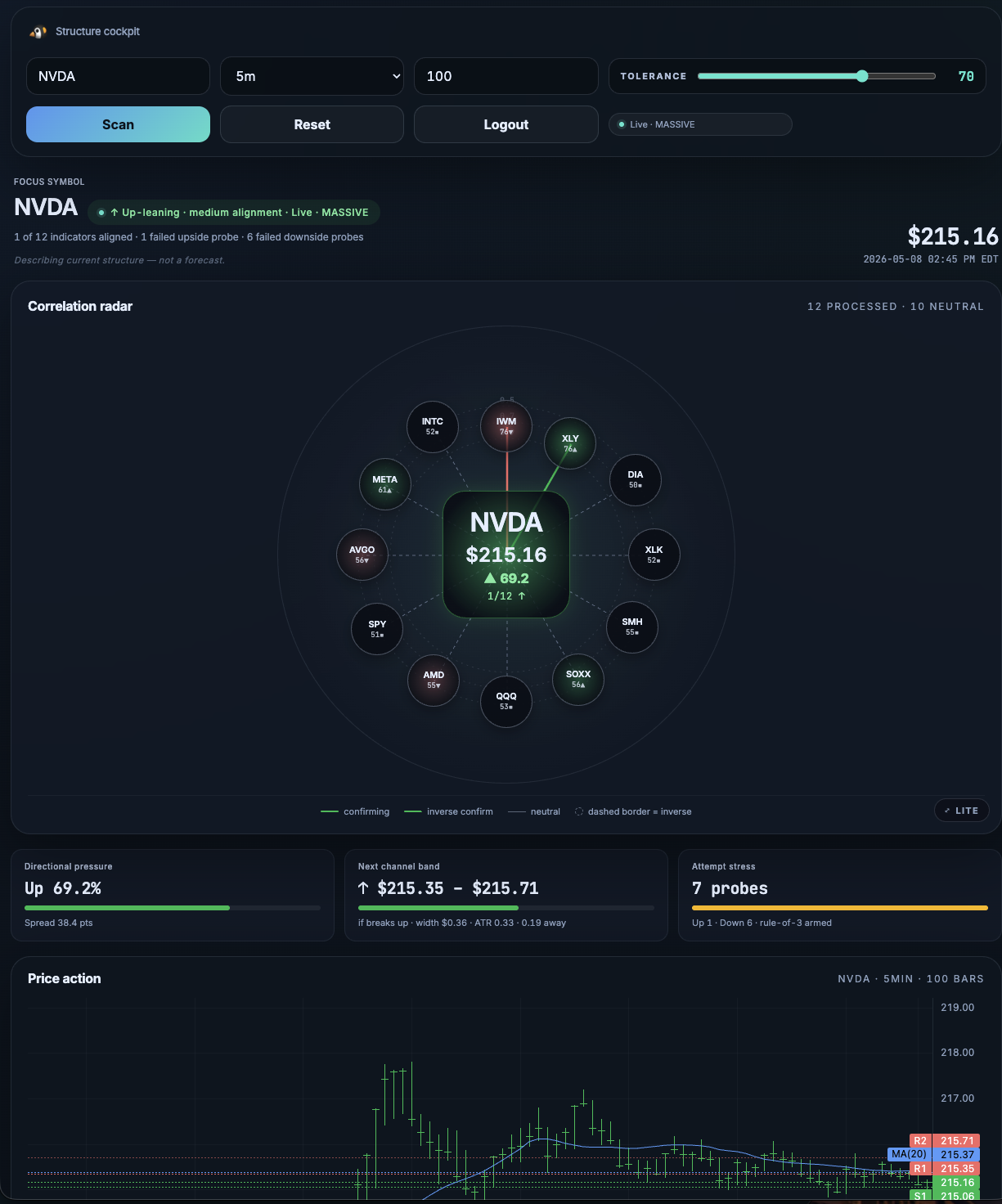Click the MA(20) 215.37 chart label

pos(934,1154)
